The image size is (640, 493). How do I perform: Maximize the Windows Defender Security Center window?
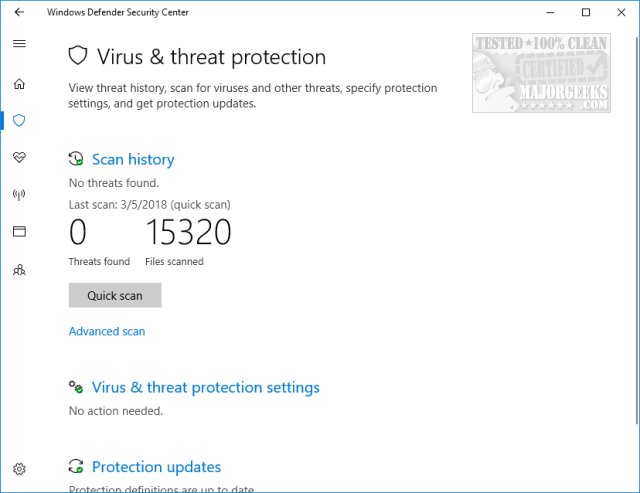[585, 13]
